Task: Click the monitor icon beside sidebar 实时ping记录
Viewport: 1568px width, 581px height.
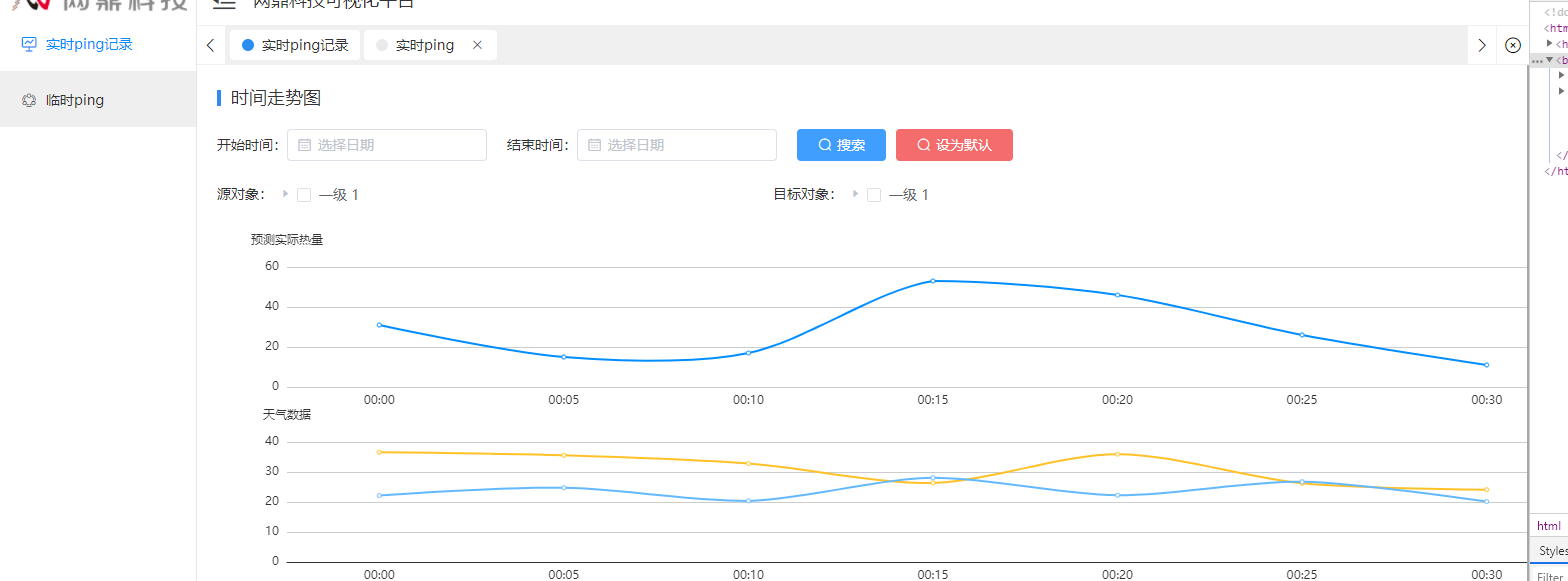Action: coord(29,44)
